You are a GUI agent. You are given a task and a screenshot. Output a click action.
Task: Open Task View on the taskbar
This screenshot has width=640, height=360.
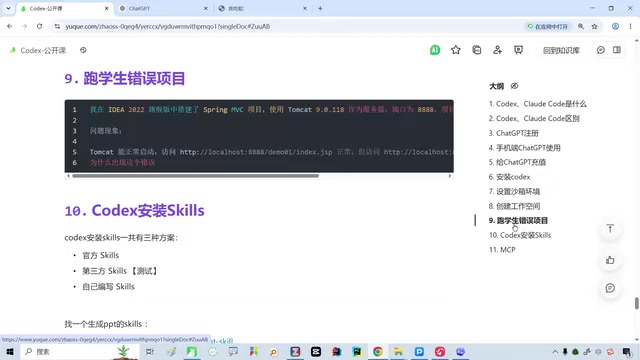click(150, 351)
